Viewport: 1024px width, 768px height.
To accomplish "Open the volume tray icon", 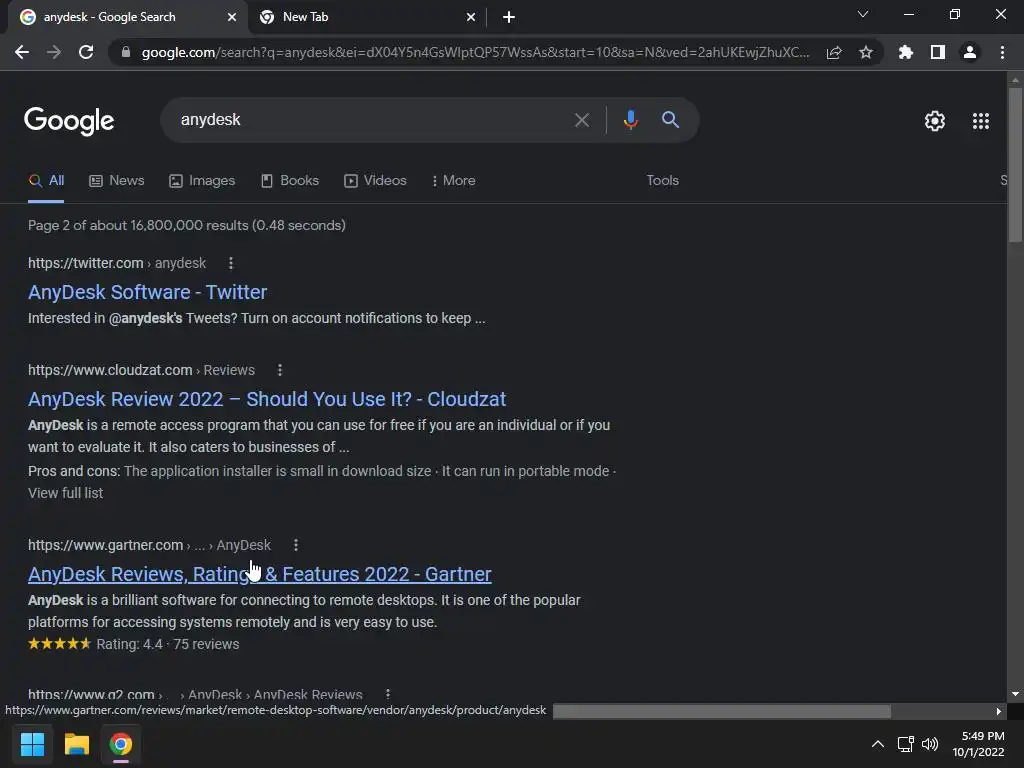I will [929, 744].
